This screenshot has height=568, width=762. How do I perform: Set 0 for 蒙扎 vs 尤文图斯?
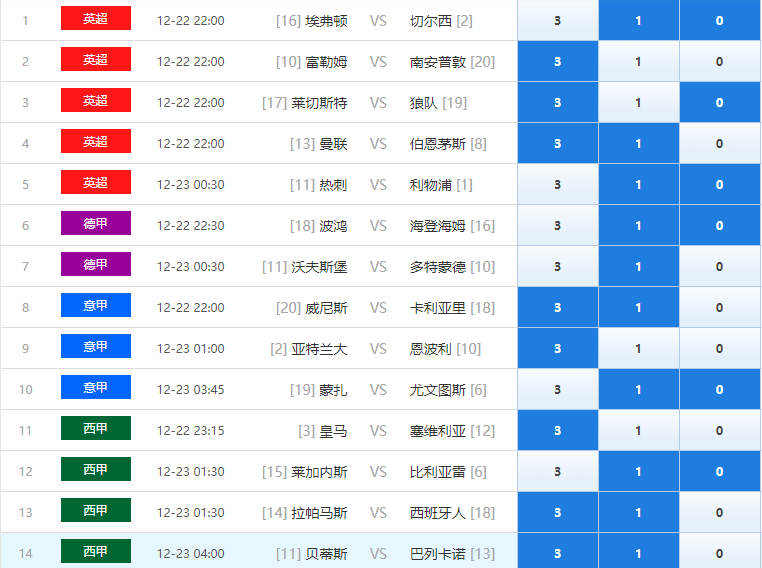pos(720,389)
